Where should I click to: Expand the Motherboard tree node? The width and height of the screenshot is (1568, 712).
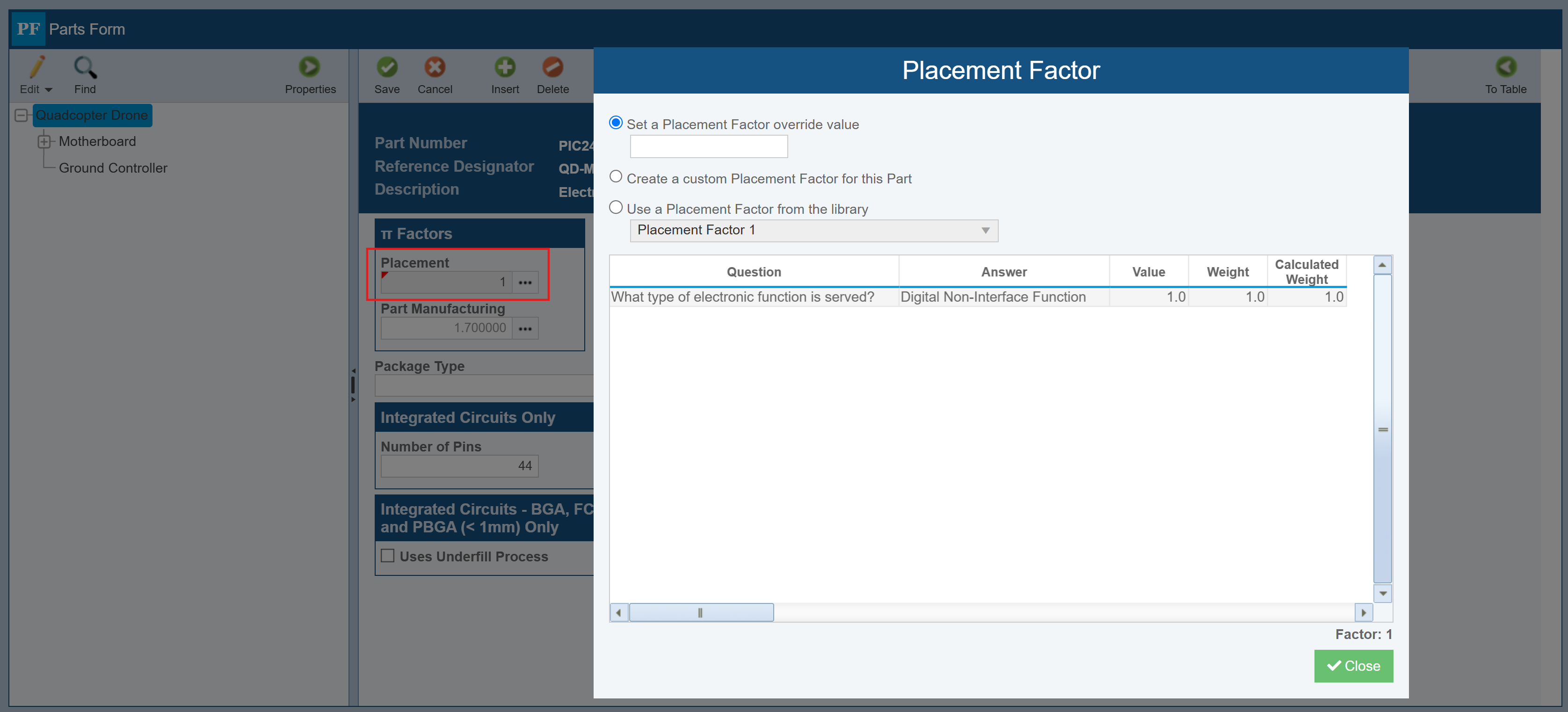[x=44, y=142]
